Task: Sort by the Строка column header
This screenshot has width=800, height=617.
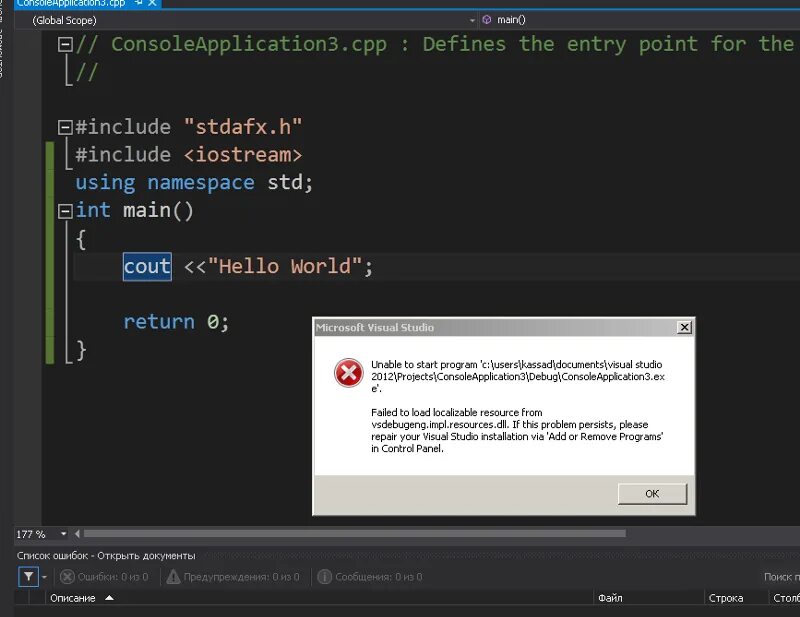Action: tap(736, 598)
